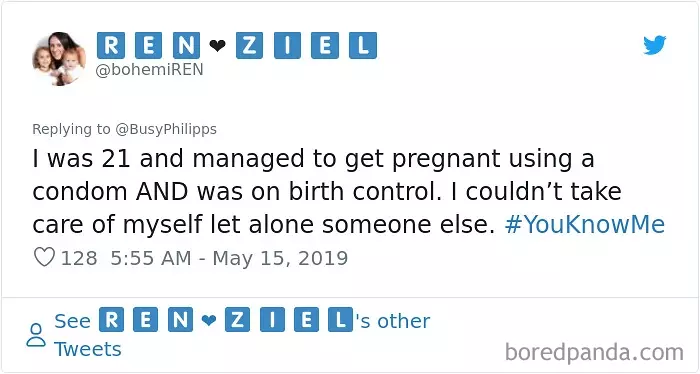Click the person silhouette icon in footer
This screenshot has height=374, width=700.
tap(36, 335)
